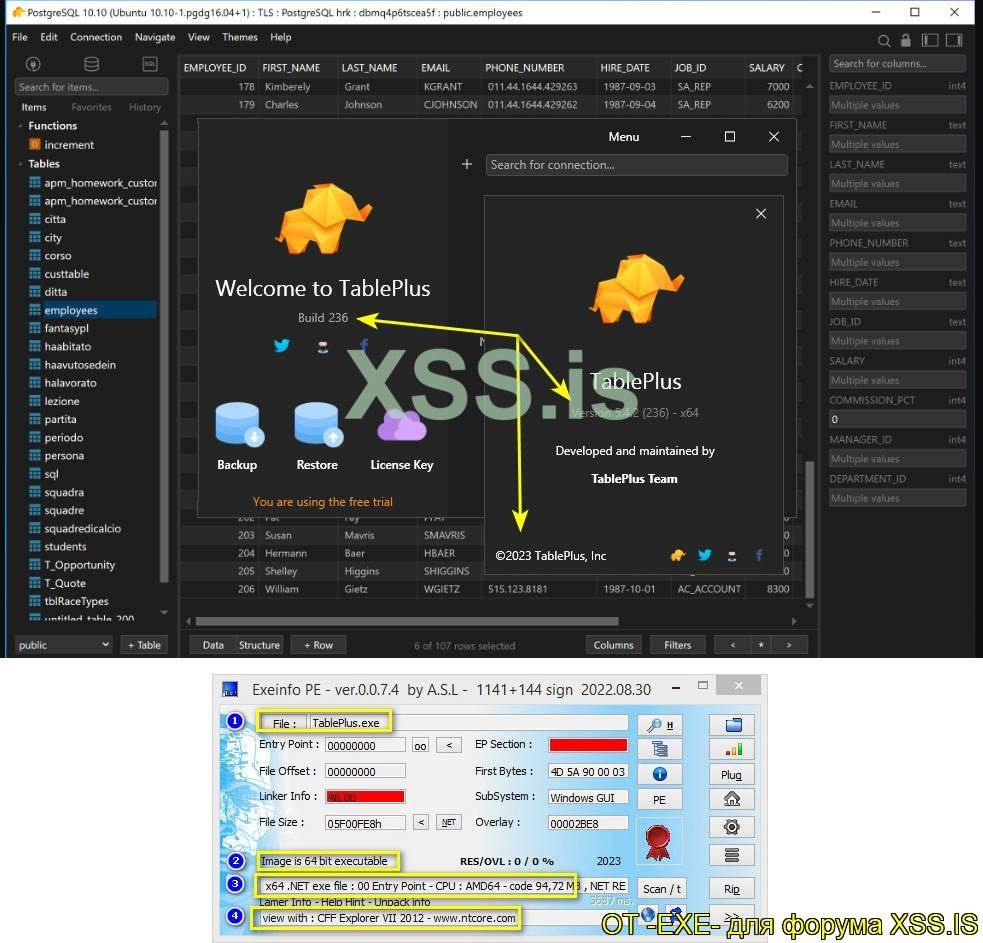This screenshot has width=983, height=943.
Task: Focus the Search for columns field
Action: point(897,63)
